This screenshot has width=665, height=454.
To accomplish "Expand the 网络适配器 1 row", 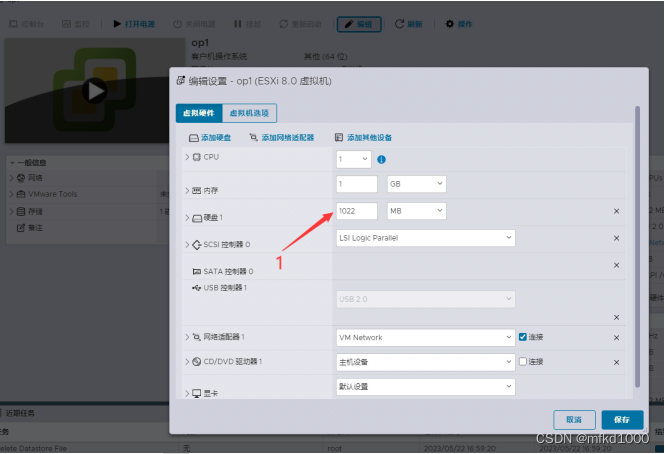I will [x=187, y=337].
